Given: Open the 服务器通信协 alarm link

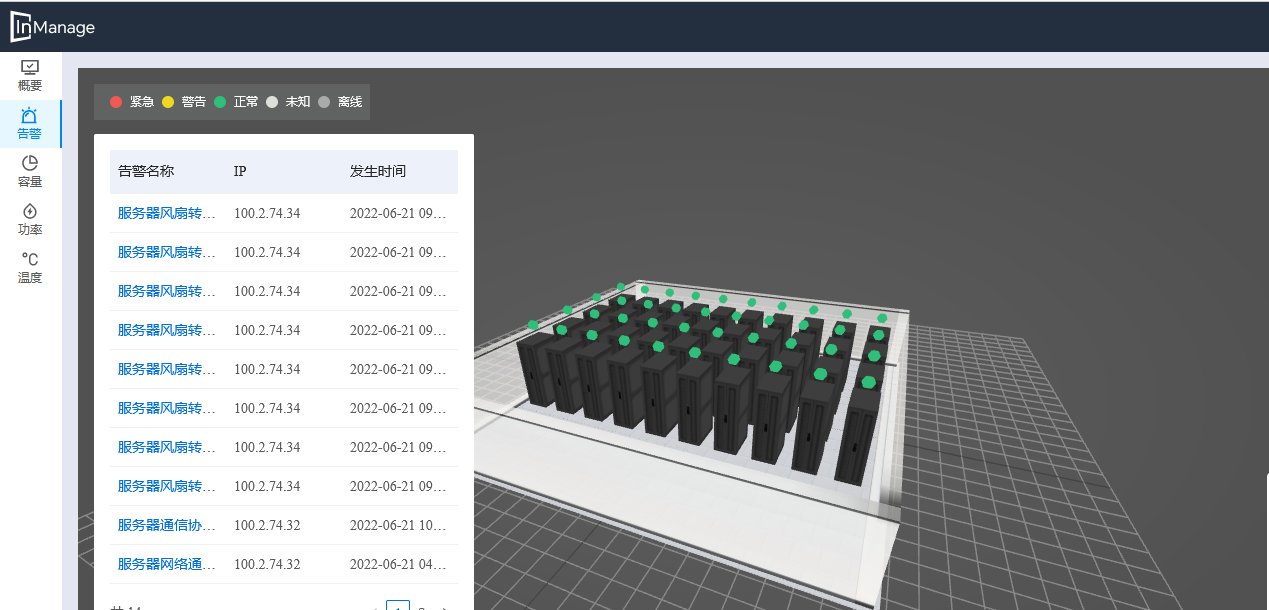Looking at the screenshot, I should tap(166, 525).
